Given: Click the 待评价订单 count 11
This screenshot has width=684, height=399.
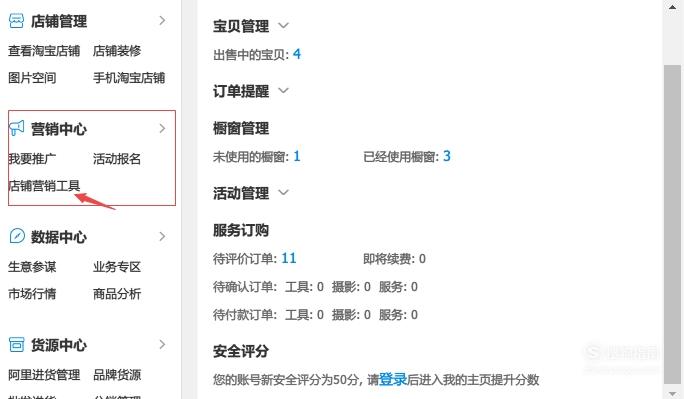Looking at the screenshot, I should click(289, 258).
